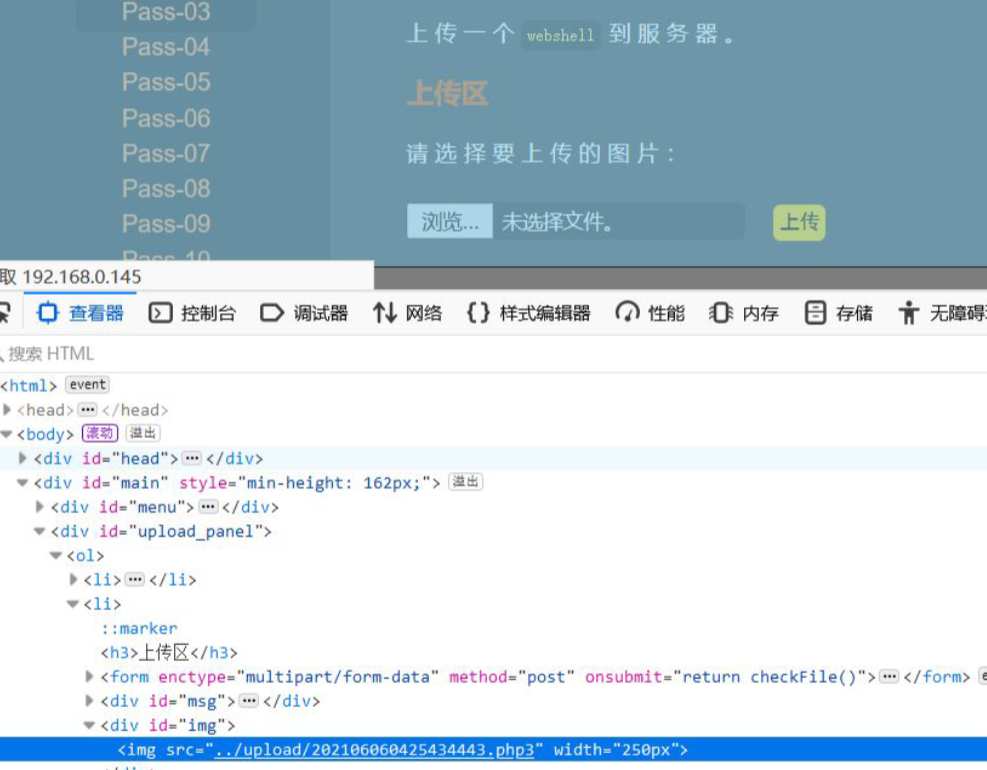Image resolution: width=987 pixels, height=770 pixels.
Task: Toggle the overflow (溢出) badge on div main
Action: coord(466,482)
